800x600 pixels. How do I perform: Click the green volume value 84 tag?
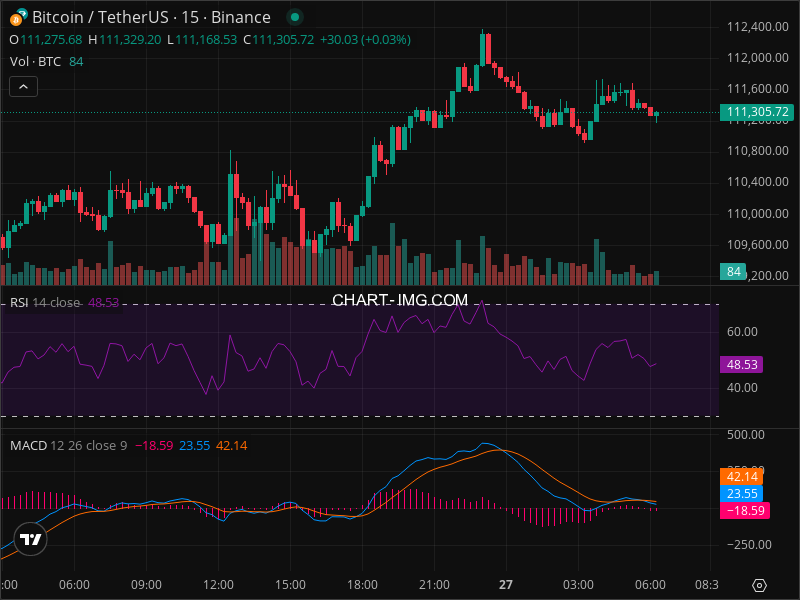point(733,272)
